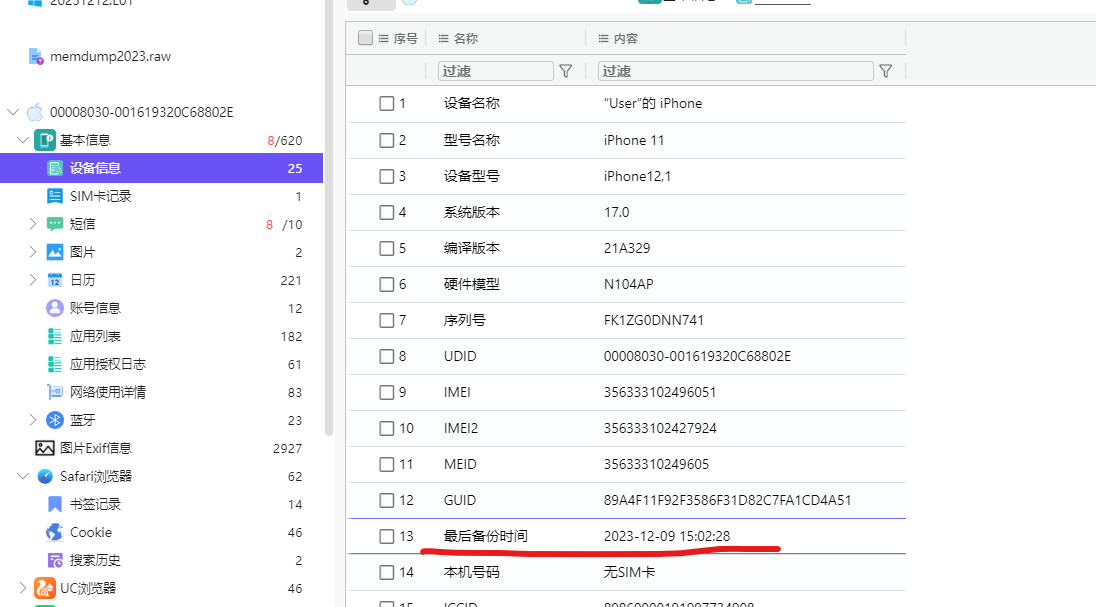
Task: Check row 9 IMEI checkbox
Action: [387, 392]
